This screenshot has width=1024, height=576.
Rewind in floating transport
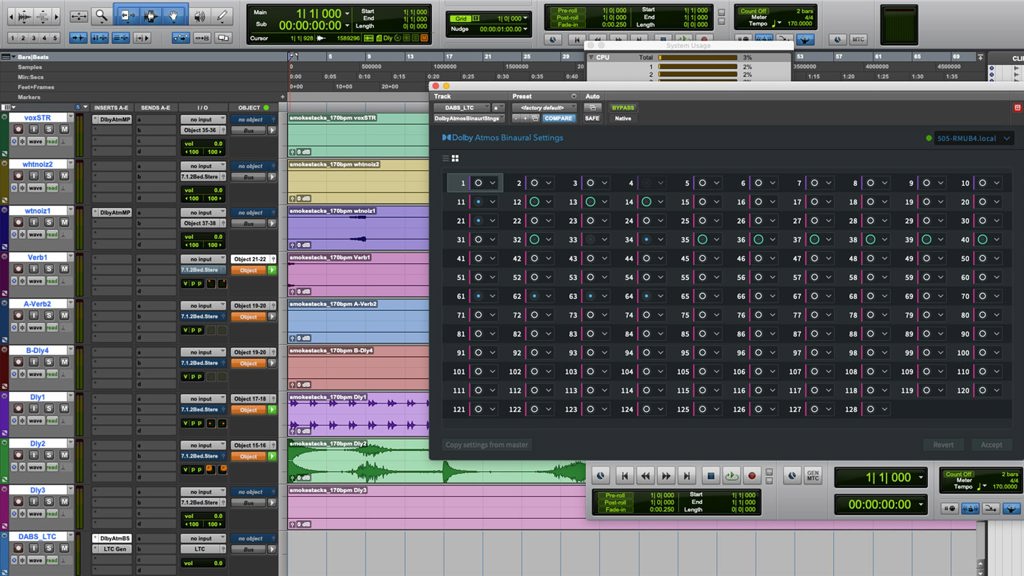click(x=645, y=476)
